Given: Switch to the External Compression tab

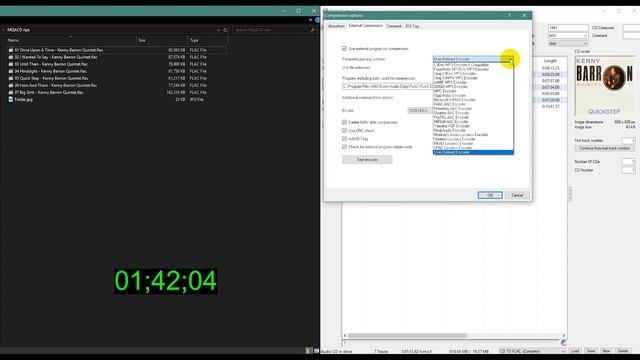Looking at the screenshot, I should pos(366,26).
